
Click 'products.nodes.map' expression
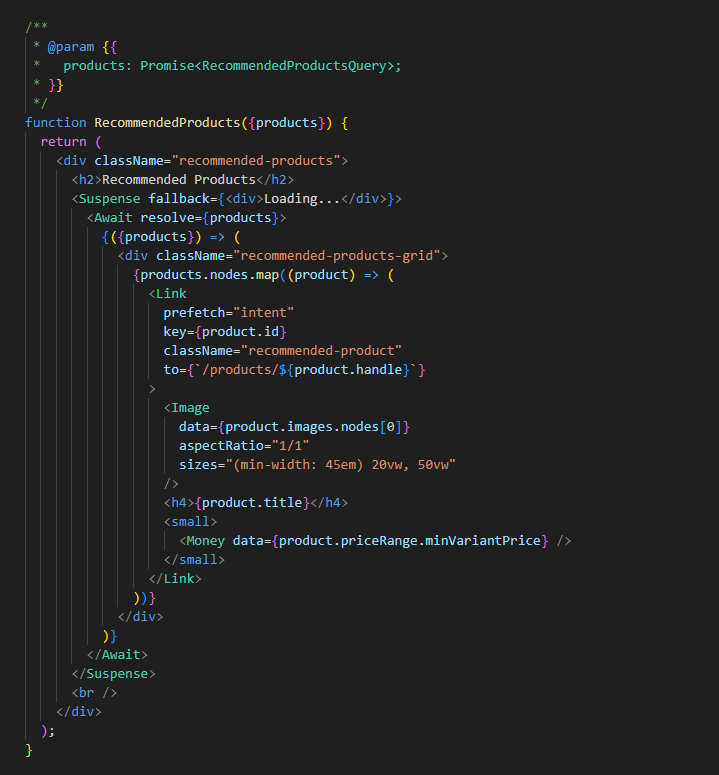click(x=210, y=275)
